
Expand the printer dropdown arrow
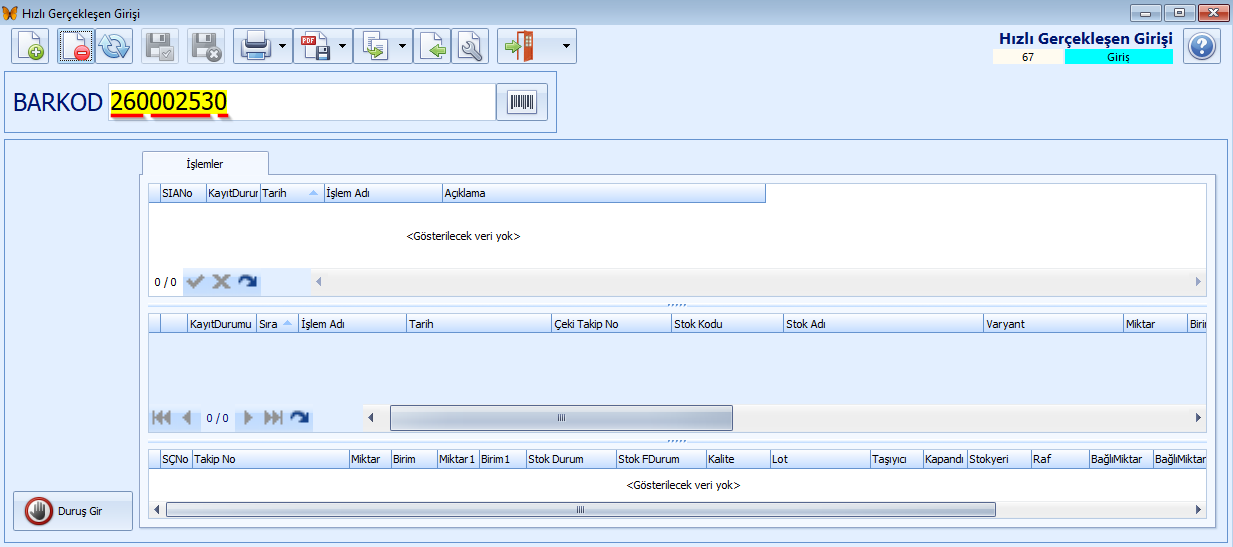tap(284, 46)
